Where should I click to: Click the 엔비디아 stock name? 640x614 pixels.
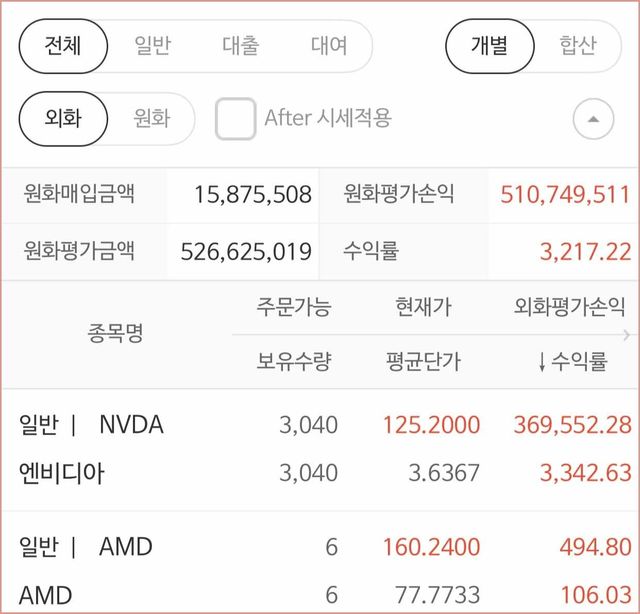point(62,472)
